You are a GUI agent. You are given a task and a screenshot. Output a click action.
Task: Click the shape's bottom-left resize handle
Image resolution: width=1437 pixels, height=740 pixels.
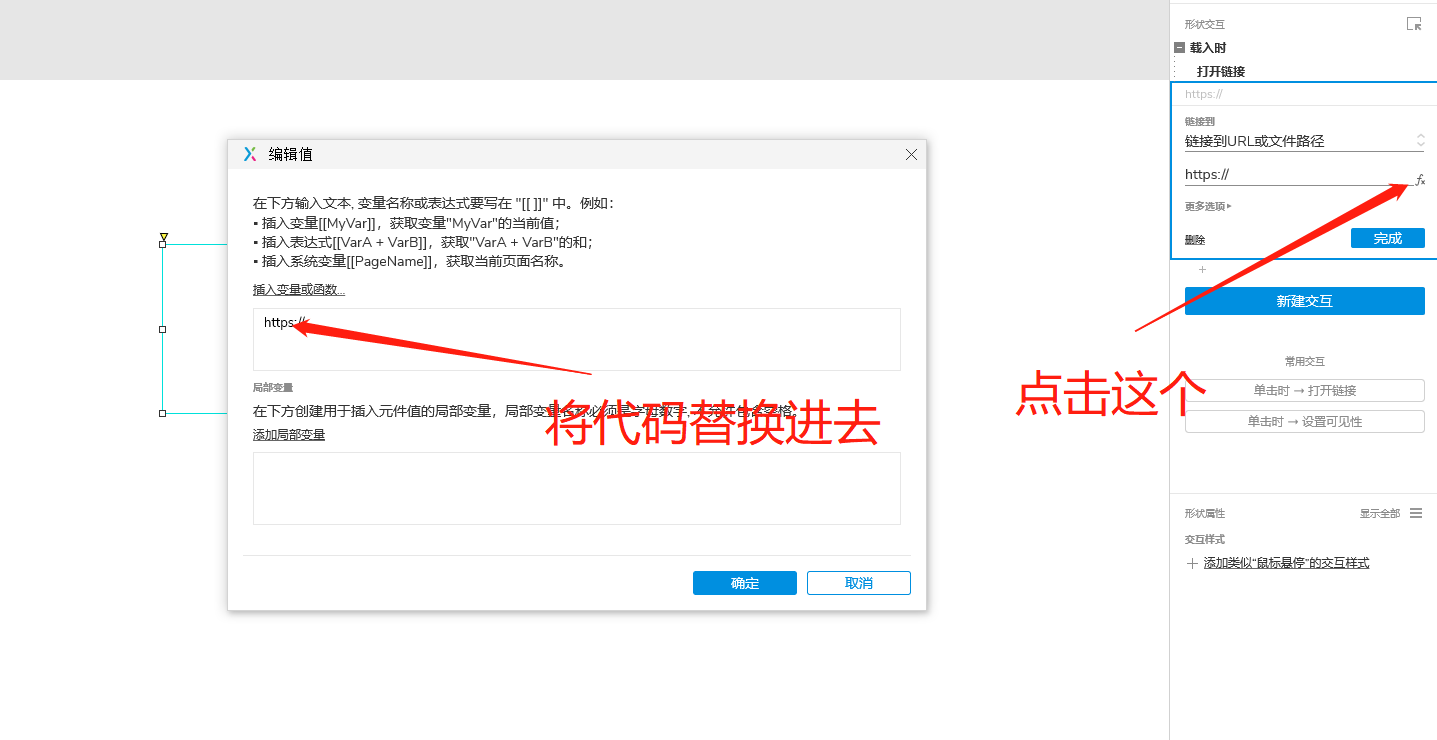163,413
